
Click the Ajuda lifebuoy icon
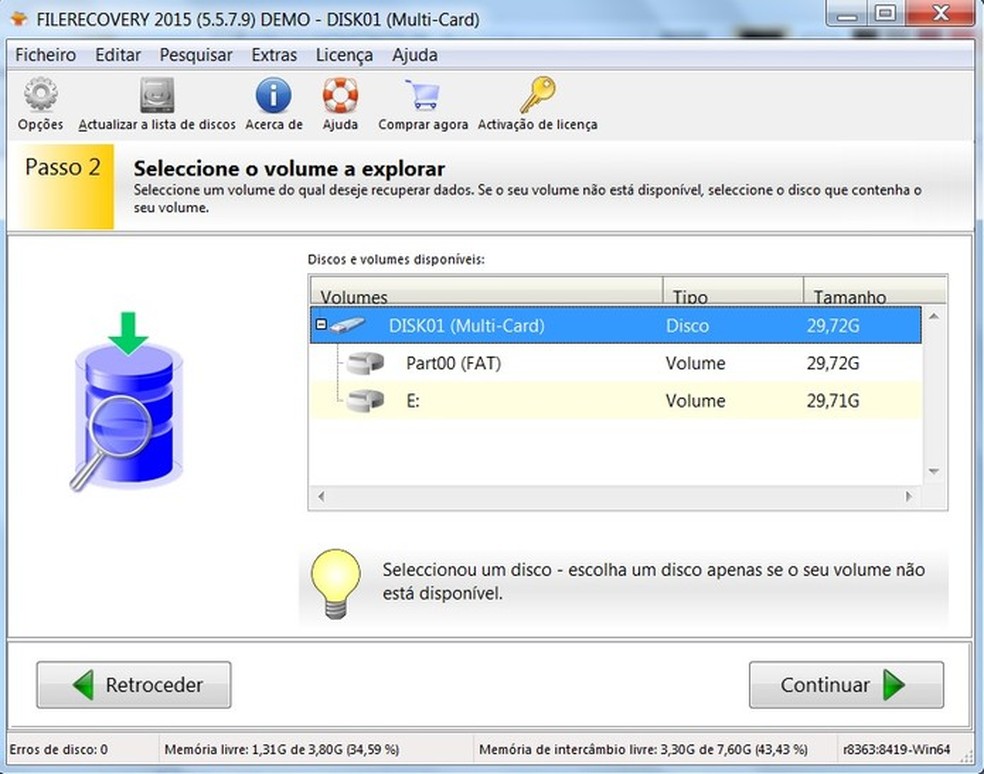tap(340, 98)
